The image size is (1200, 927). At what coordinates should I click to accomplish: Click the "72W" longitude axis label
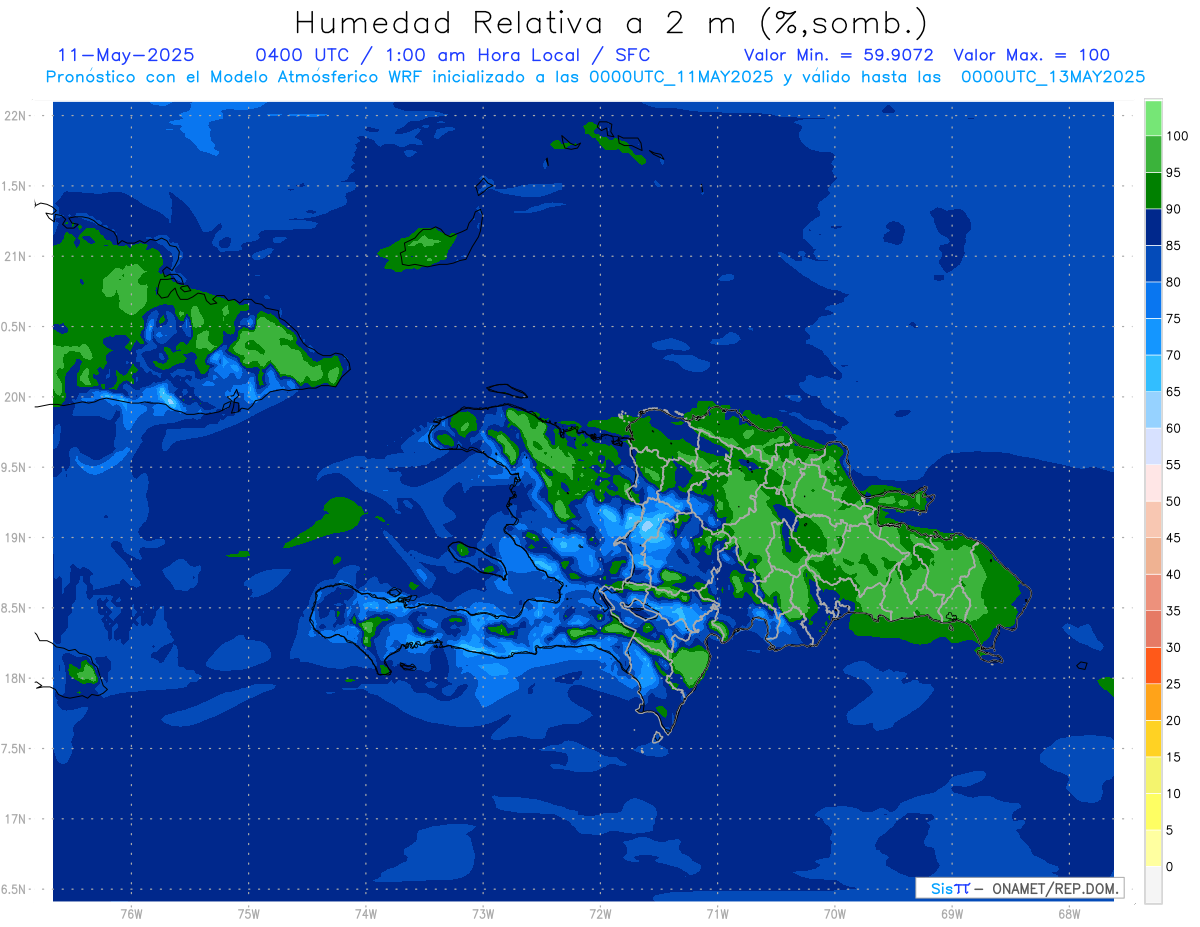tap(600, 914)
